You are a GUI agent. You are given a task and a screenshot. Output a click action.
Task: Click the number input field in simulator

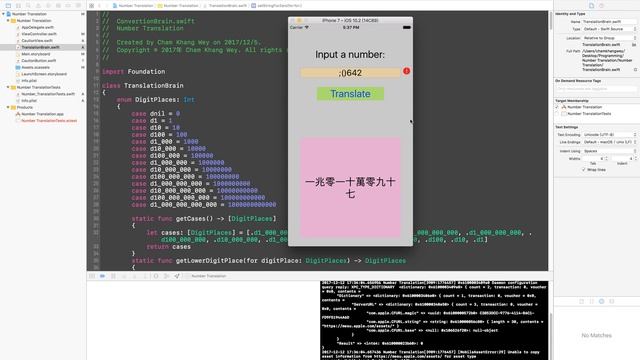coord(350,73)
